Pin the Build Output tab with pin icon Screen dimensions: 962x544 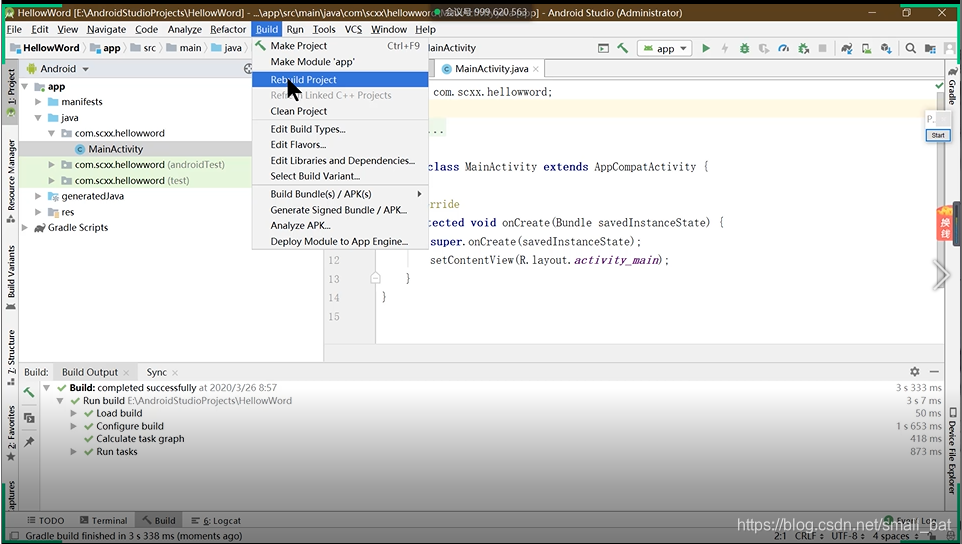(x=29, y=442)
